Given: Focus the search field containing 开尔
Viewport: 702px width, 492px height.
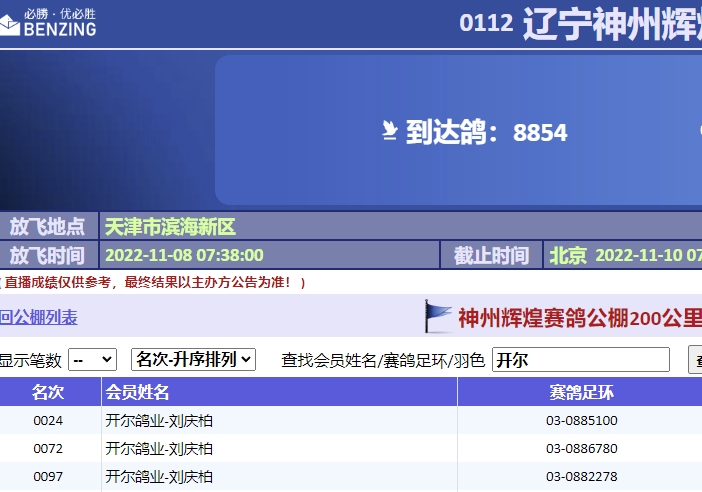Looking at the screenshot, I should (x=580, y=360).
